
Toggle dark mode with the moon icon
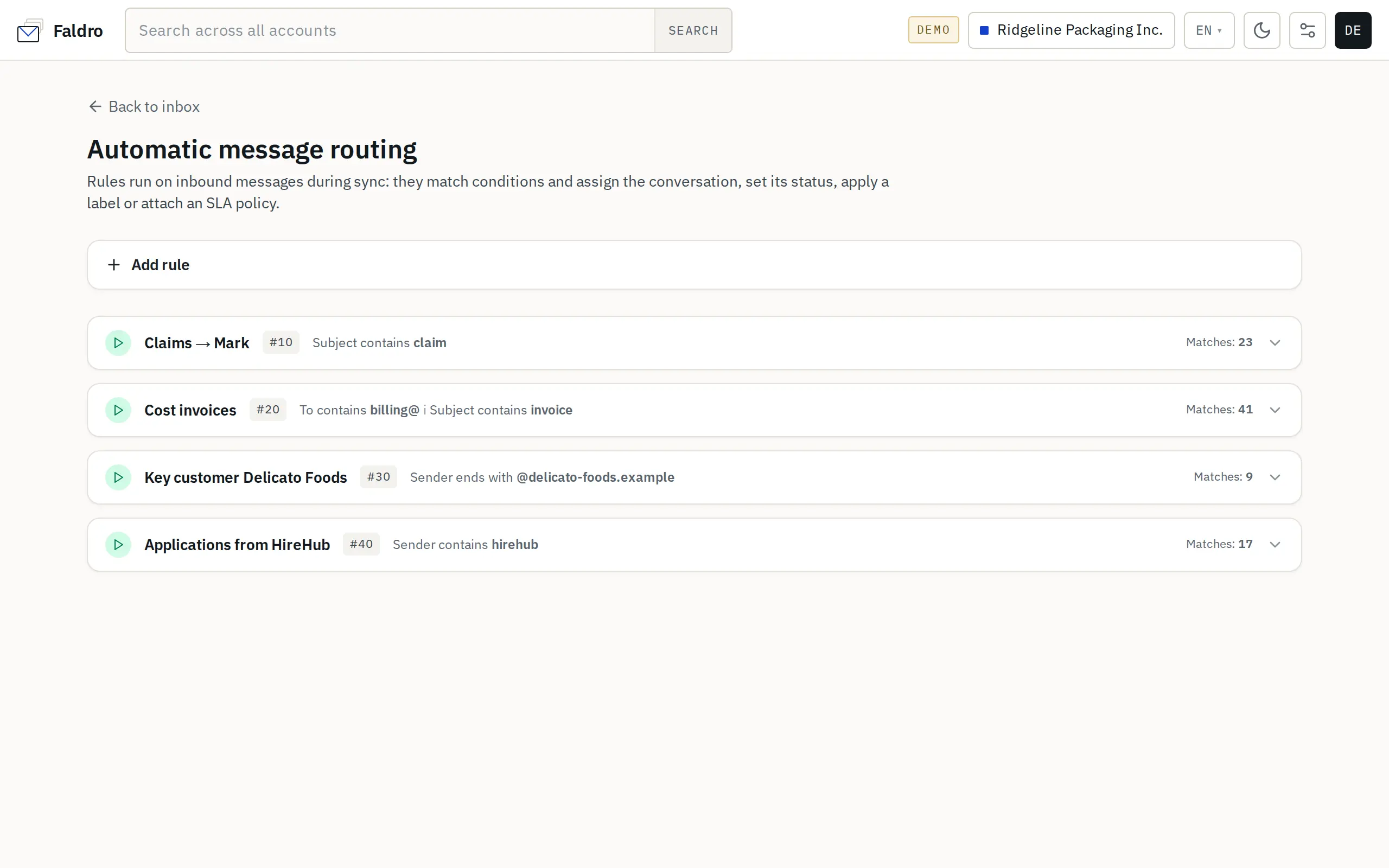point(1261,30)
